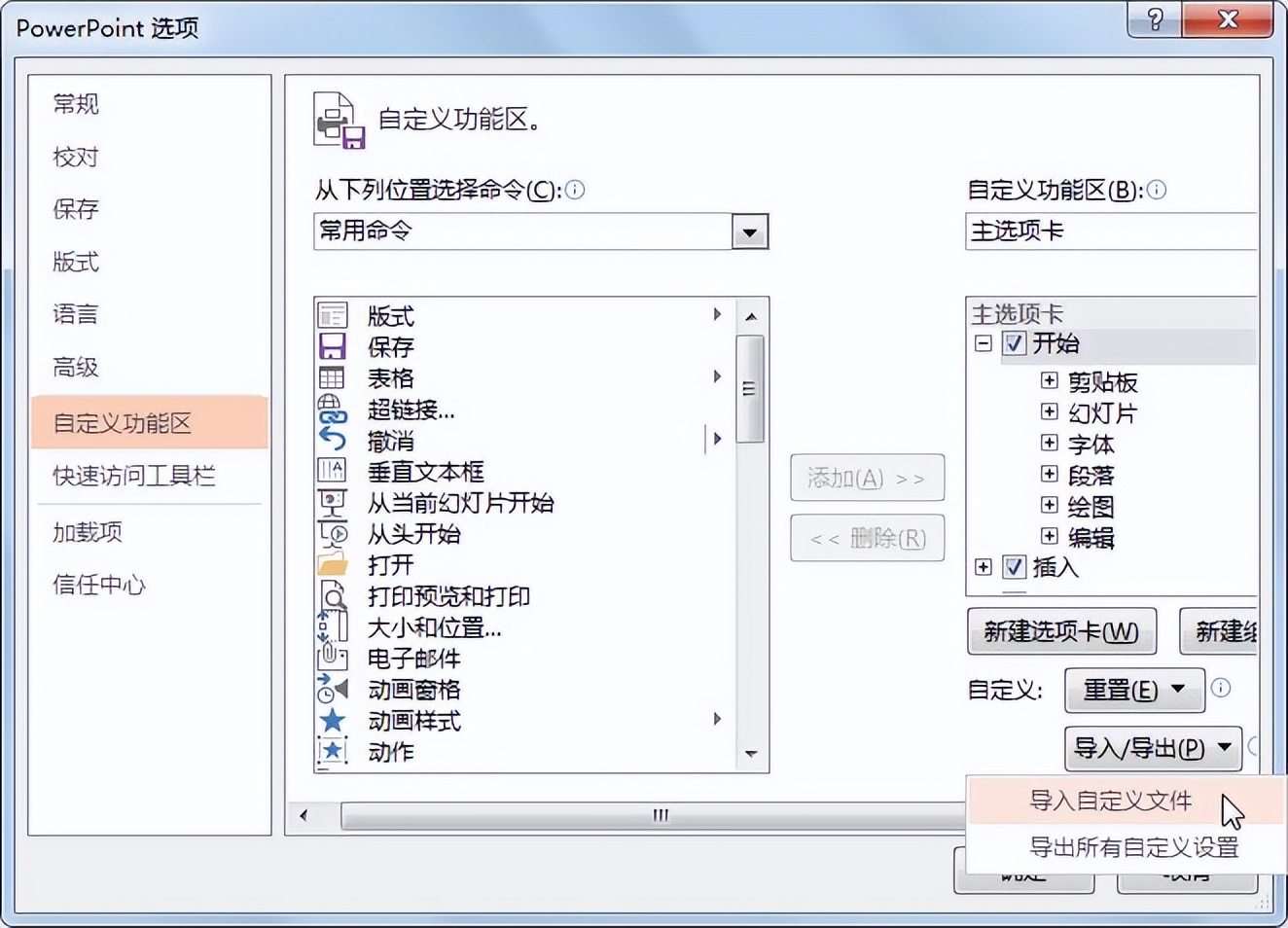Expand submenu arrow for 版式 command

717,314
